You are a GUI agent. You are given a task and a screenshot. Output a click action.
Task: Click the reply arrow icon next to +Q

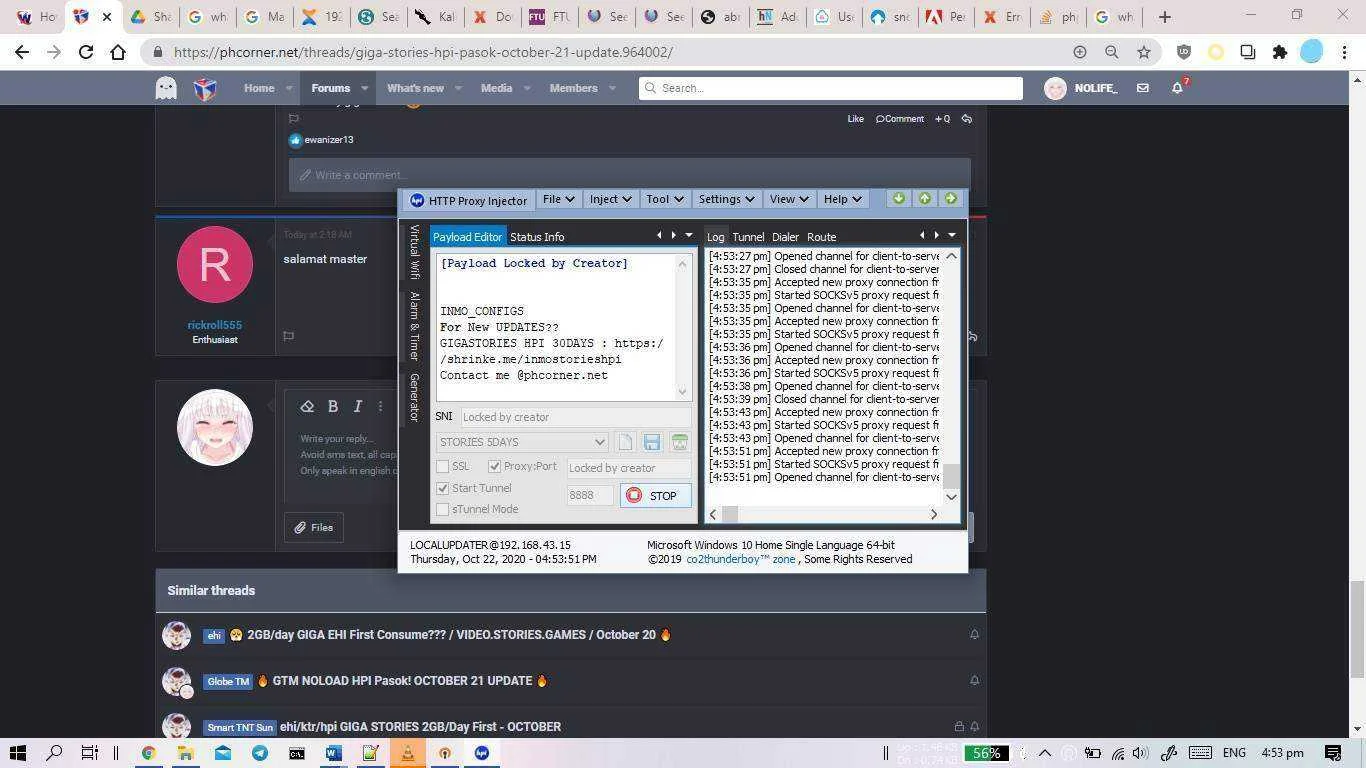point(967,119)
